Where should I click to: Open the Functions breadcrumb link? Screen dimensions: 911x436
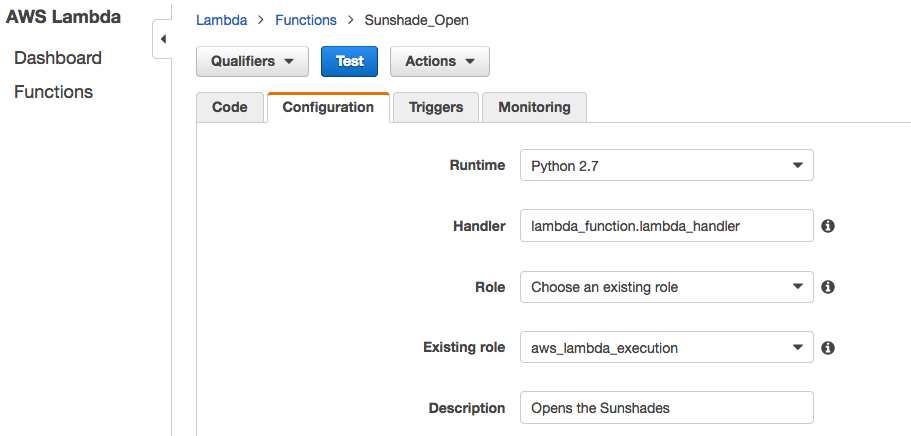[306, 20]
